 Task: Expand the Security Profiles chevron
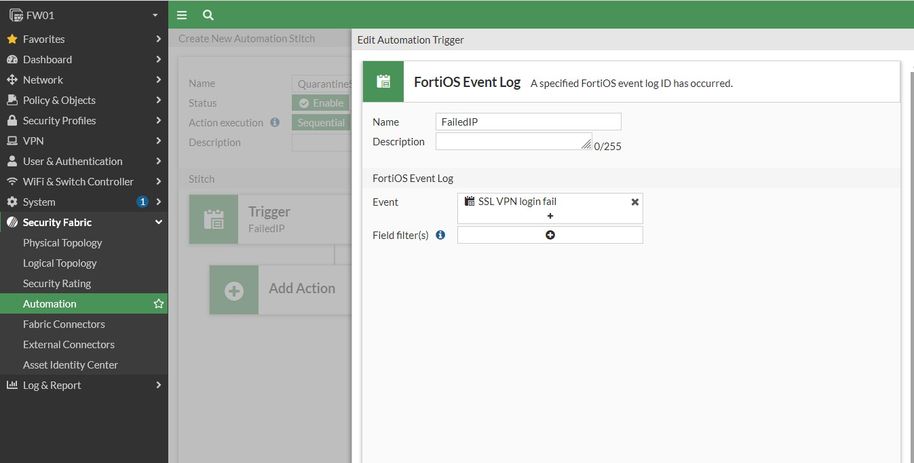[159, 121]
